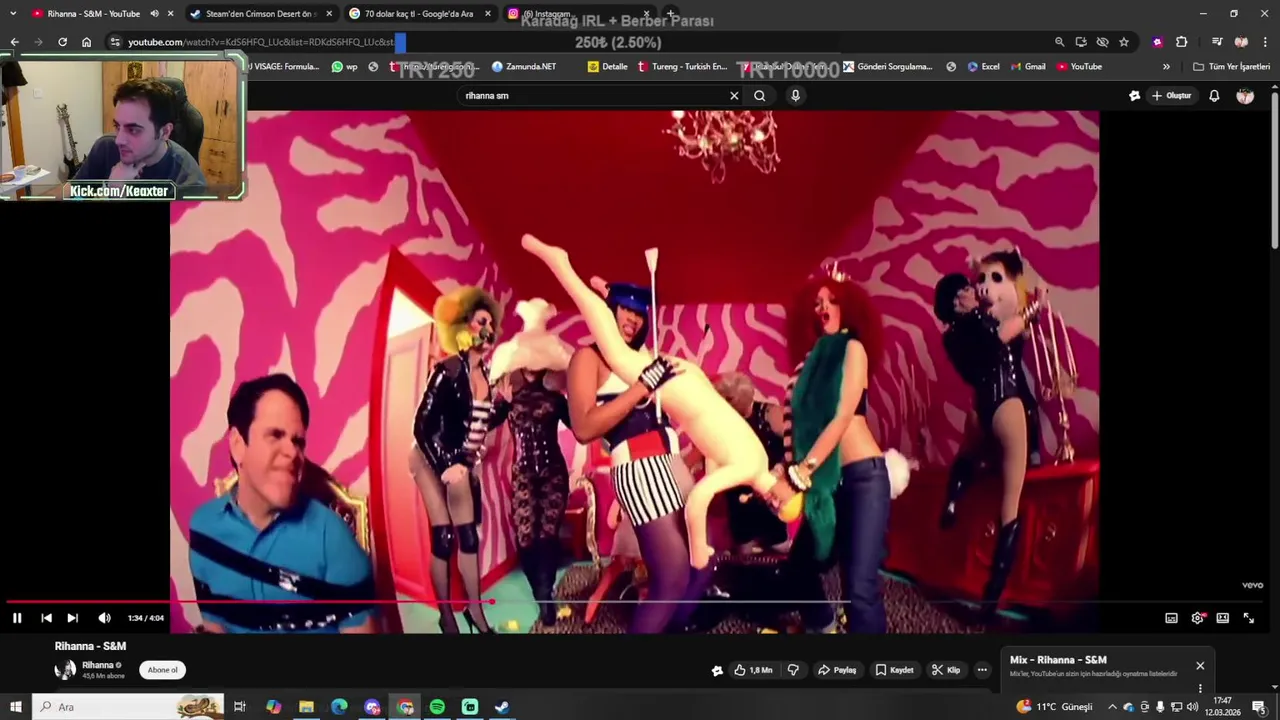Image resolution: width=1280 pixels, height=720 pixels.
Task: Go to the browser home page
Action: (x=86, y=42)
